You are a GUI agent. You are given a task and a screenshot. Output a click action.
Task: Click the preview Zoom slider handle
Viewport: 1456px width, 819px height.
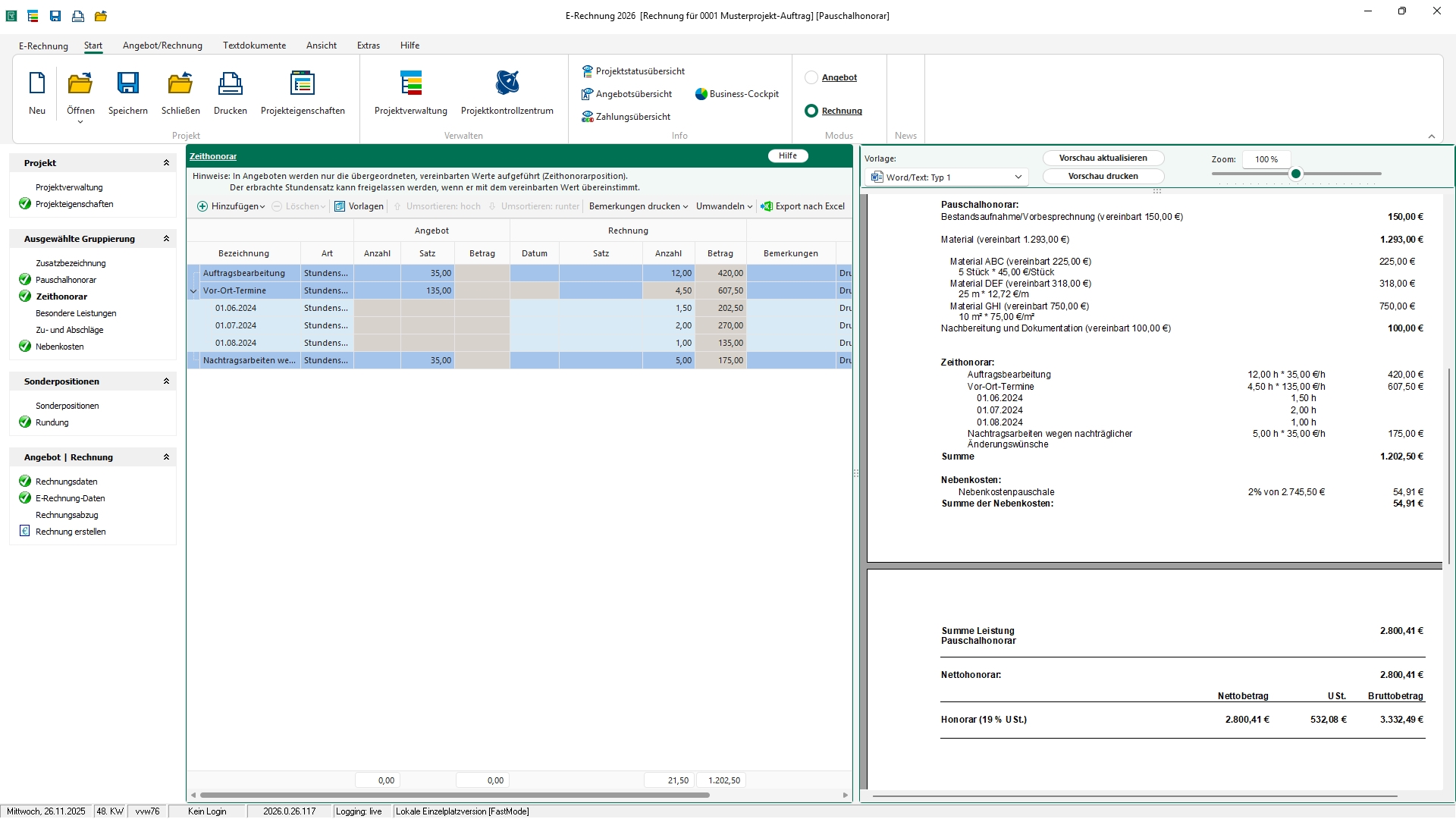1296,174
